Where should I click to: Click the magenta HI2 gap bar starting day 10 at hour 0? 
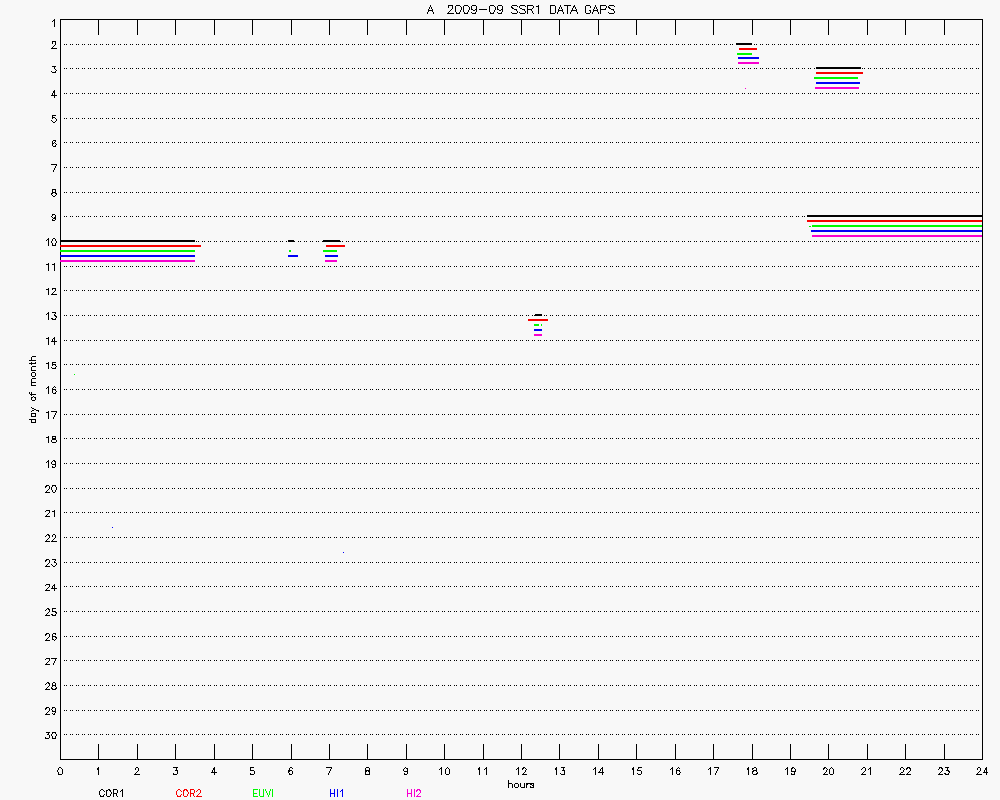click(127, 261)
